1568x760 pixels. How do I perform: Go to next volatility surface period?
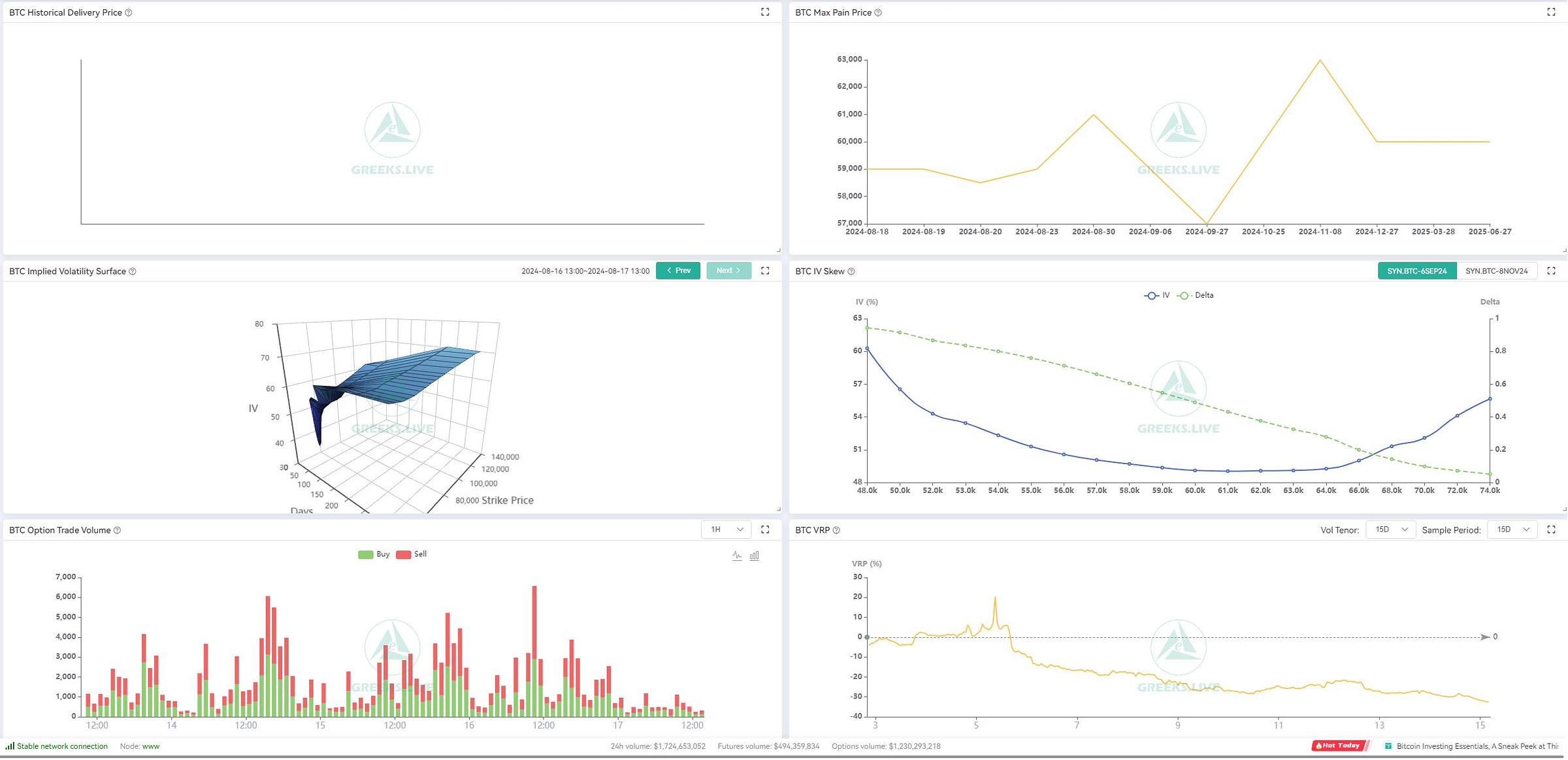[x=728, y=271]
